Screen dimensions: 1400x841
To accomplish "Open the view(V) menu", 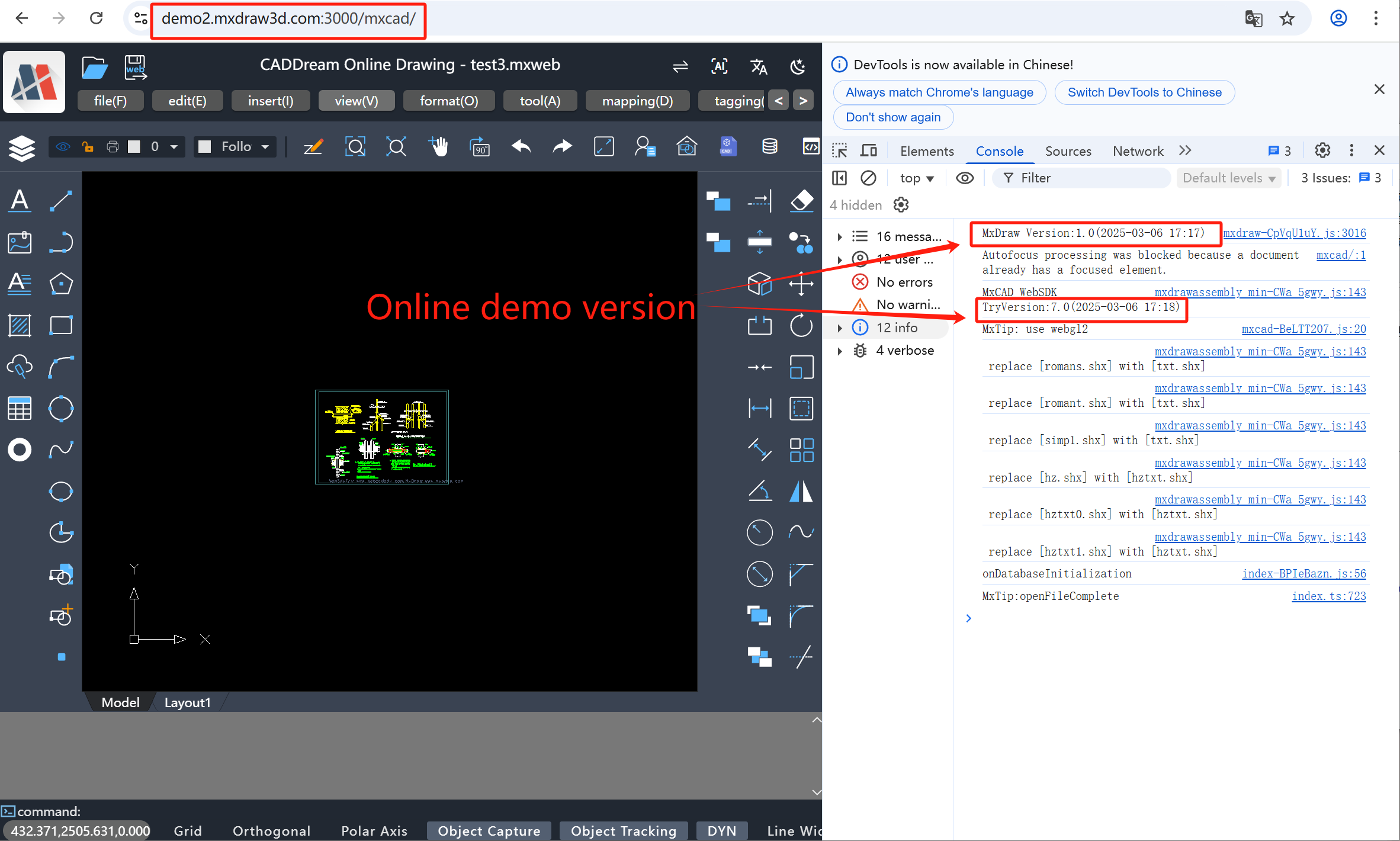I will pos(356,101).
